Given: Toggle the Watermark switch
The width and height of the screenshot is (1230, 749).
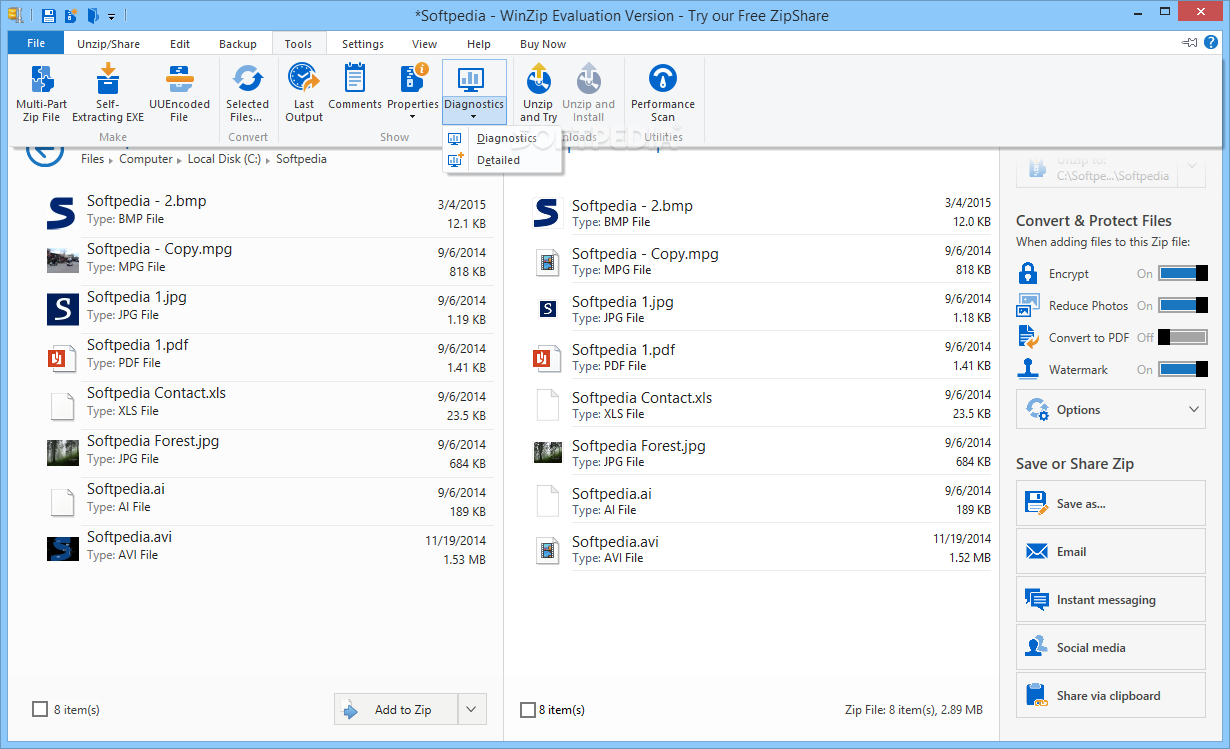Looking at the screenshot, I should pos(1183,369).
